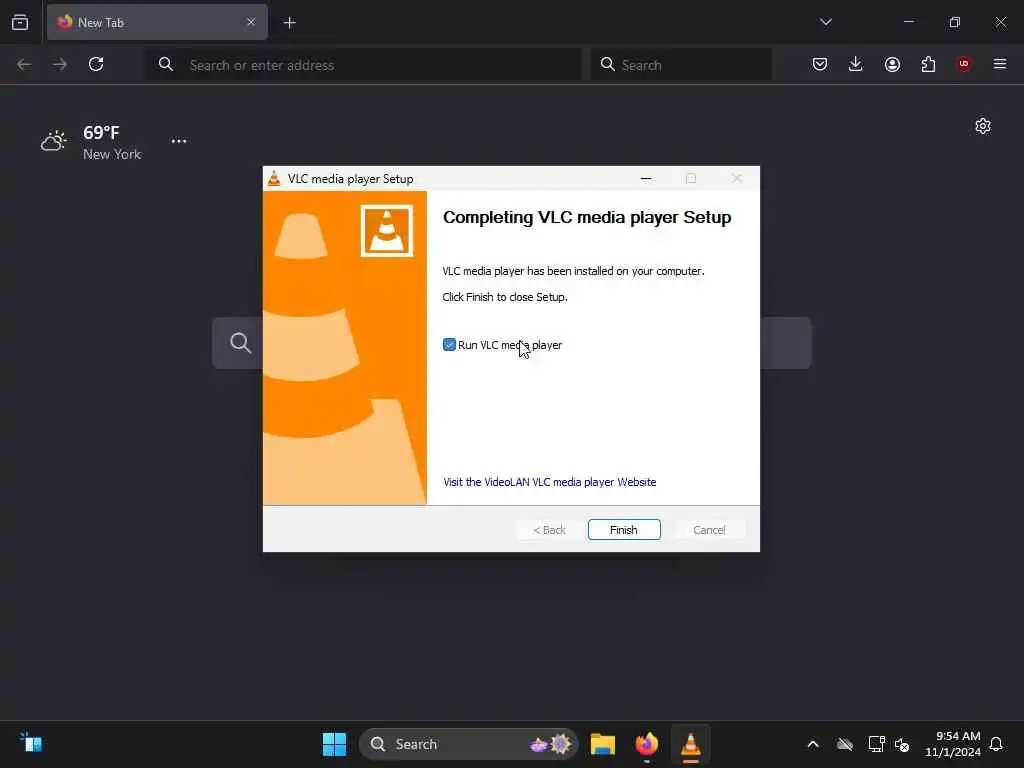Screen dimensions: 1024x768
Task: Open the list all tabs dropdown
Action: tap(825, 22)
